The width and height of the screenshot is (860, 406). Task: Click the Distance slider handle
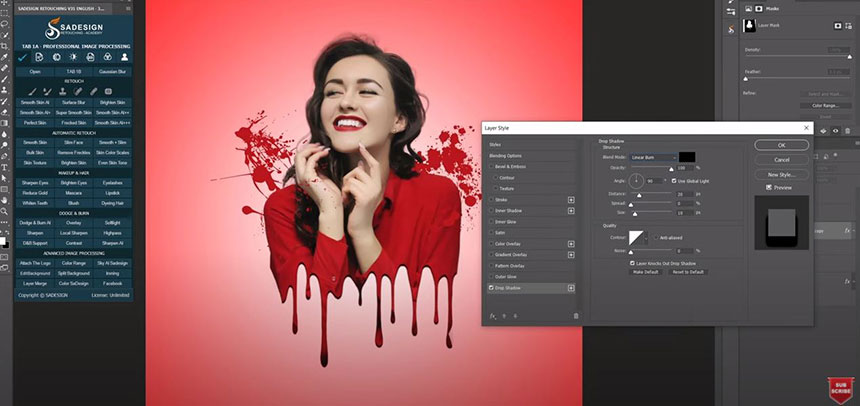coord(639,195)
